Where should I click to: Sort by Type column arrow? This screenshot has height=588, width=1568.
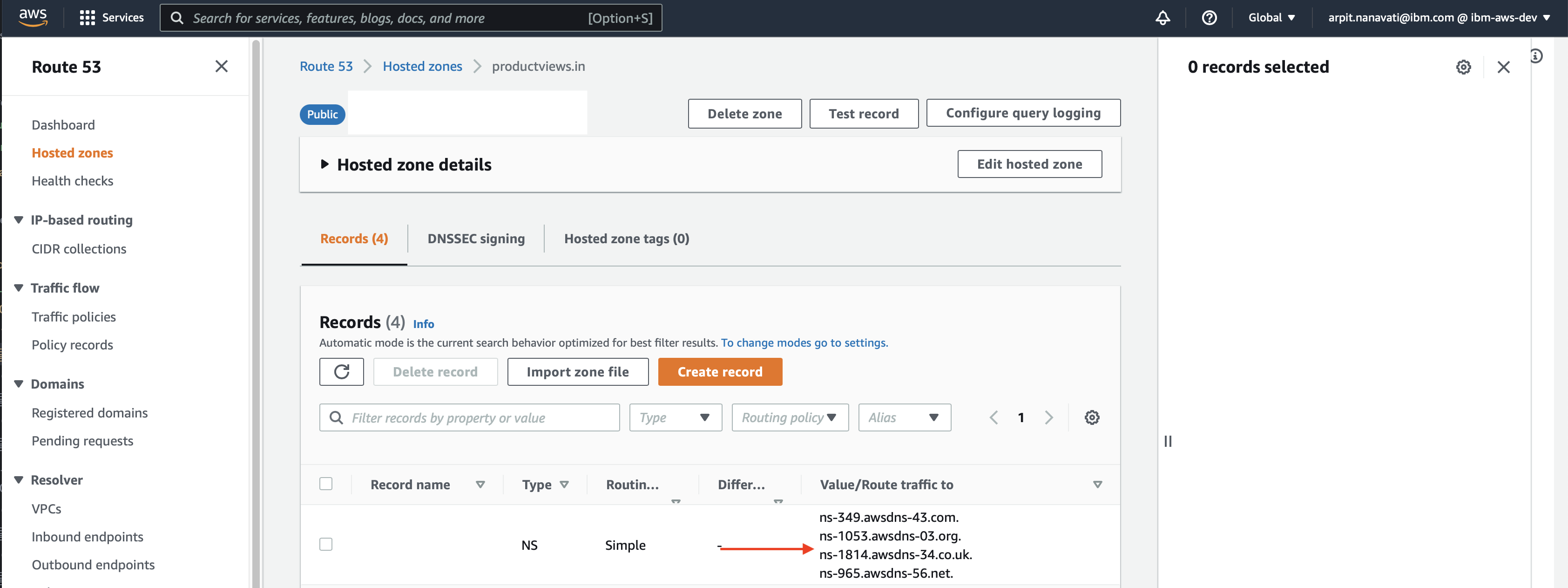pos(564,485)
